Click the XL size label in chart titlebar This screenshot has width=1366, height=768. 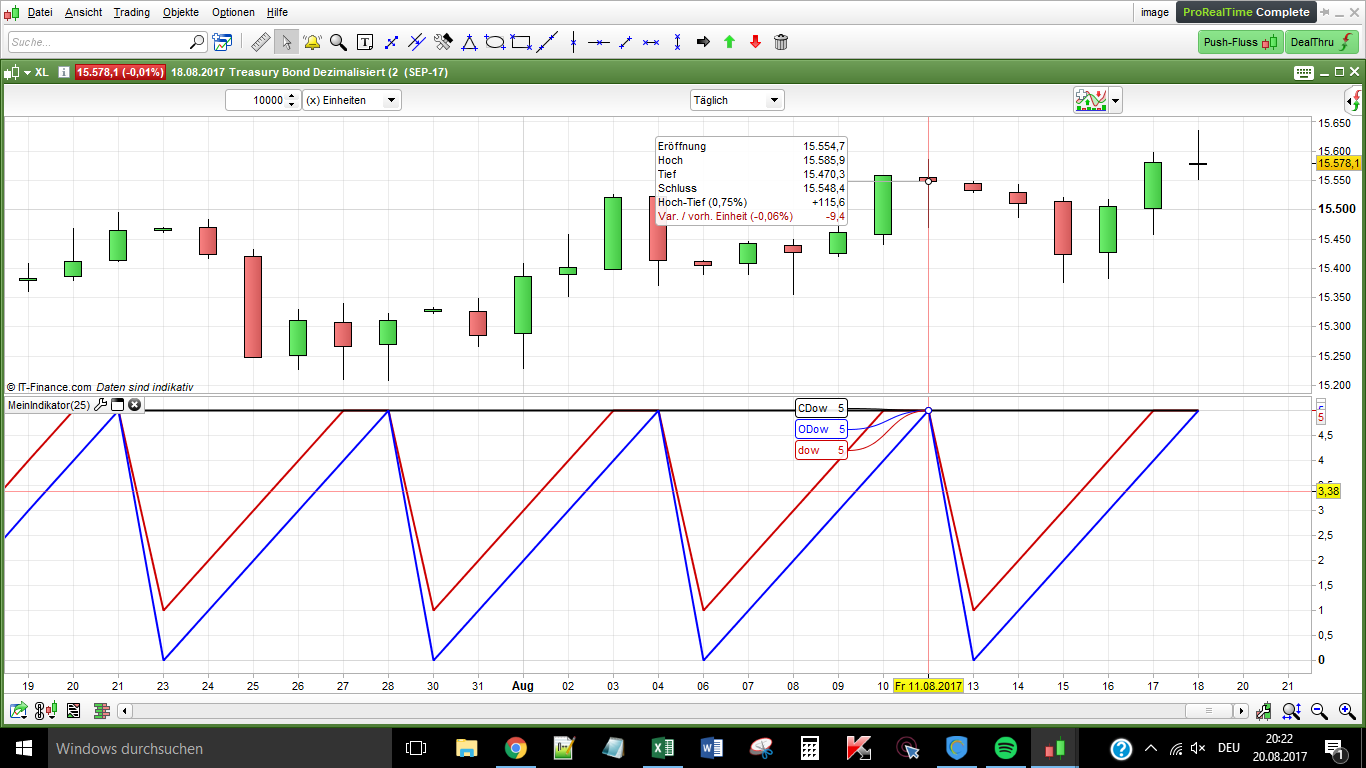[41, 72]
